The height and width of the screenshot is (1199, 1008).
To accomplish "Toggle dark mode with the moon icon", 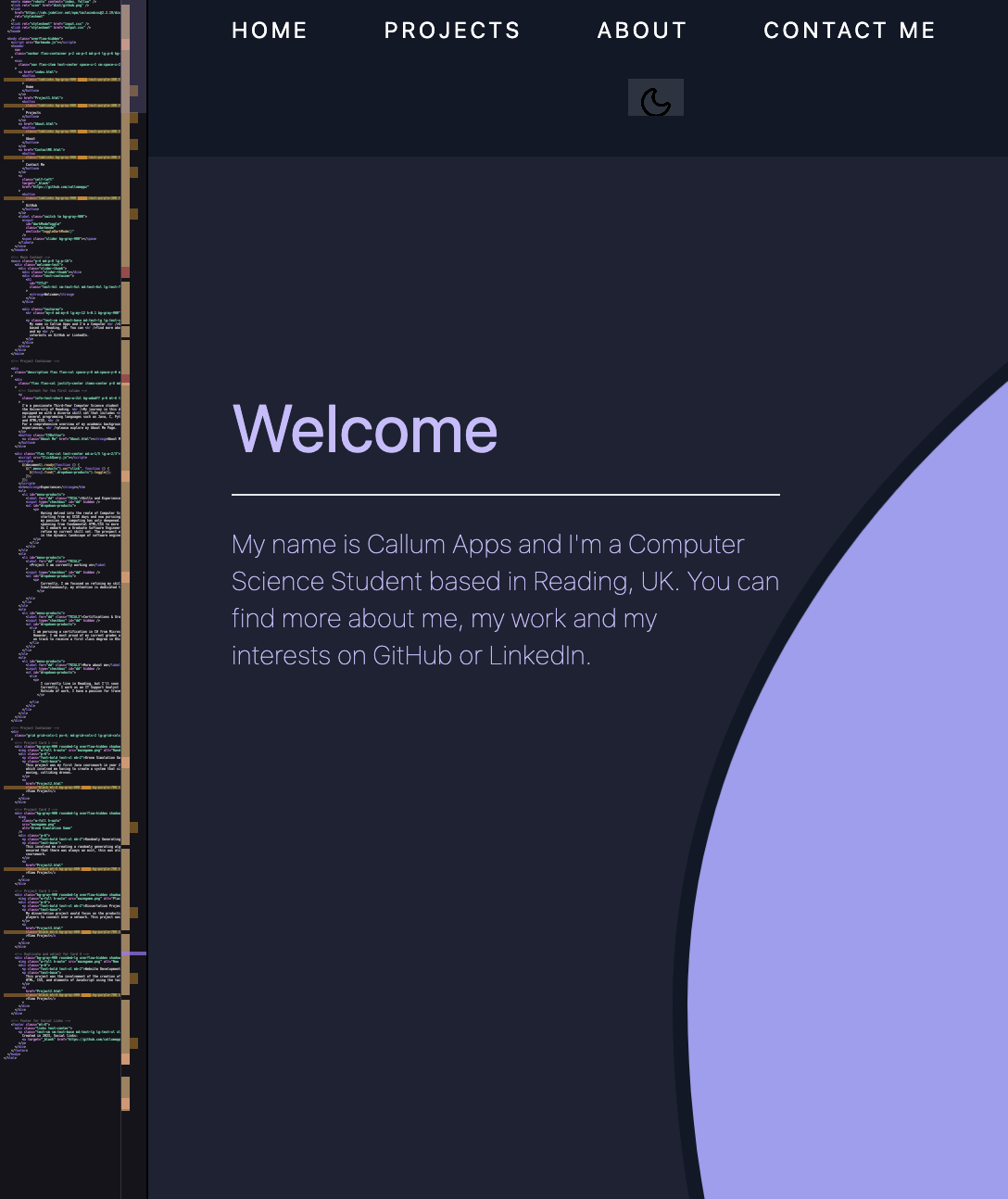I will click(x=656, y=100).
